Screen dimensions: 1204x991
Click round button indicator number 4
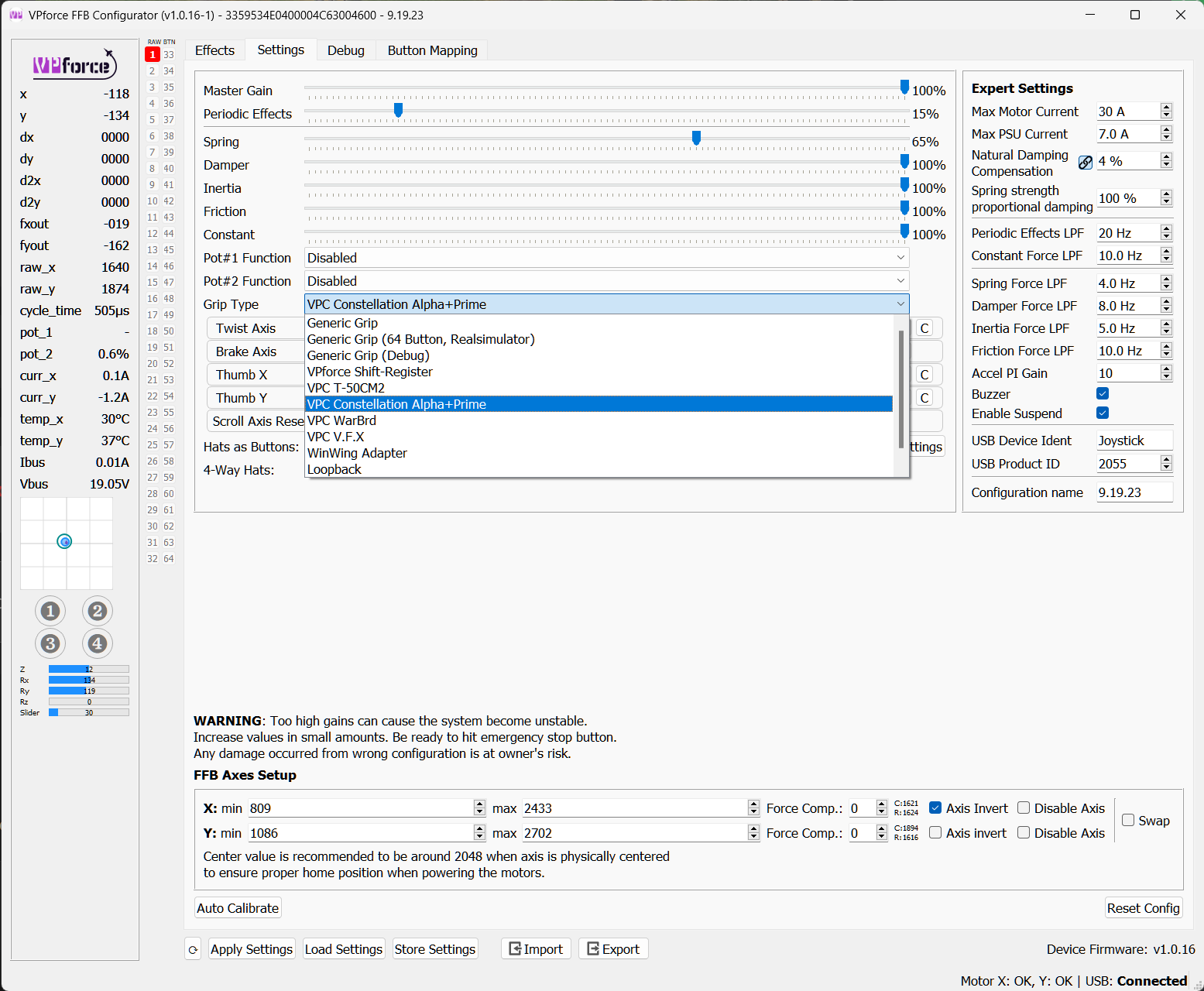[x=97, y=643]
